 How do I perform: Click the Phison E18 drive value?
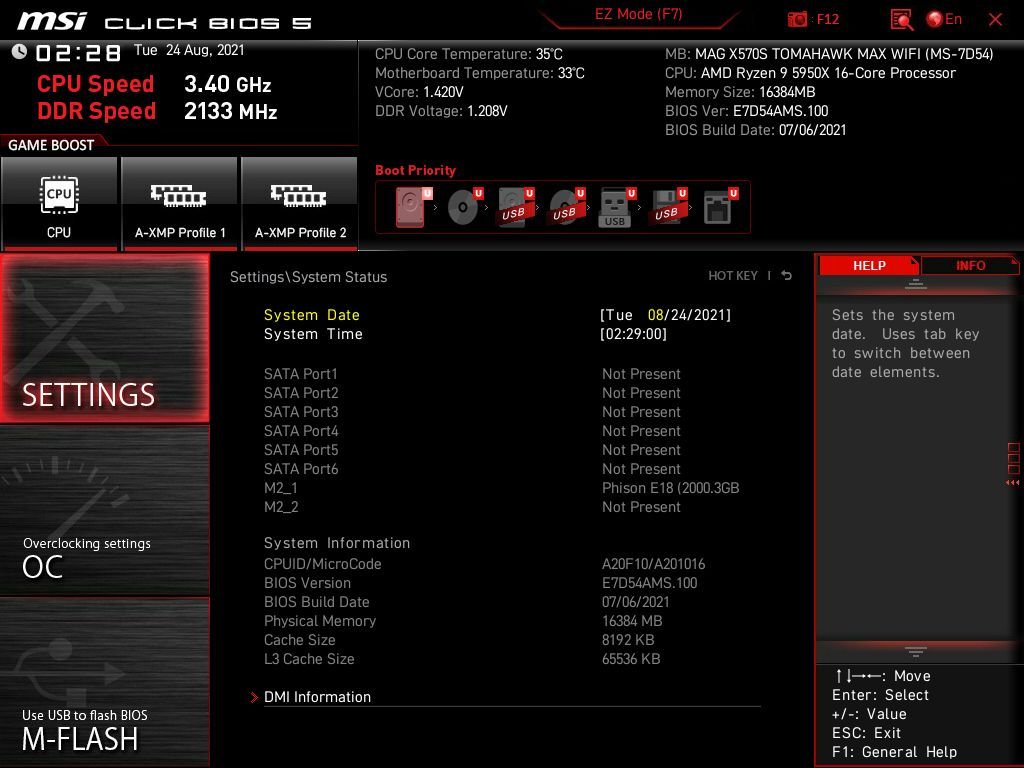pos(670,488)
